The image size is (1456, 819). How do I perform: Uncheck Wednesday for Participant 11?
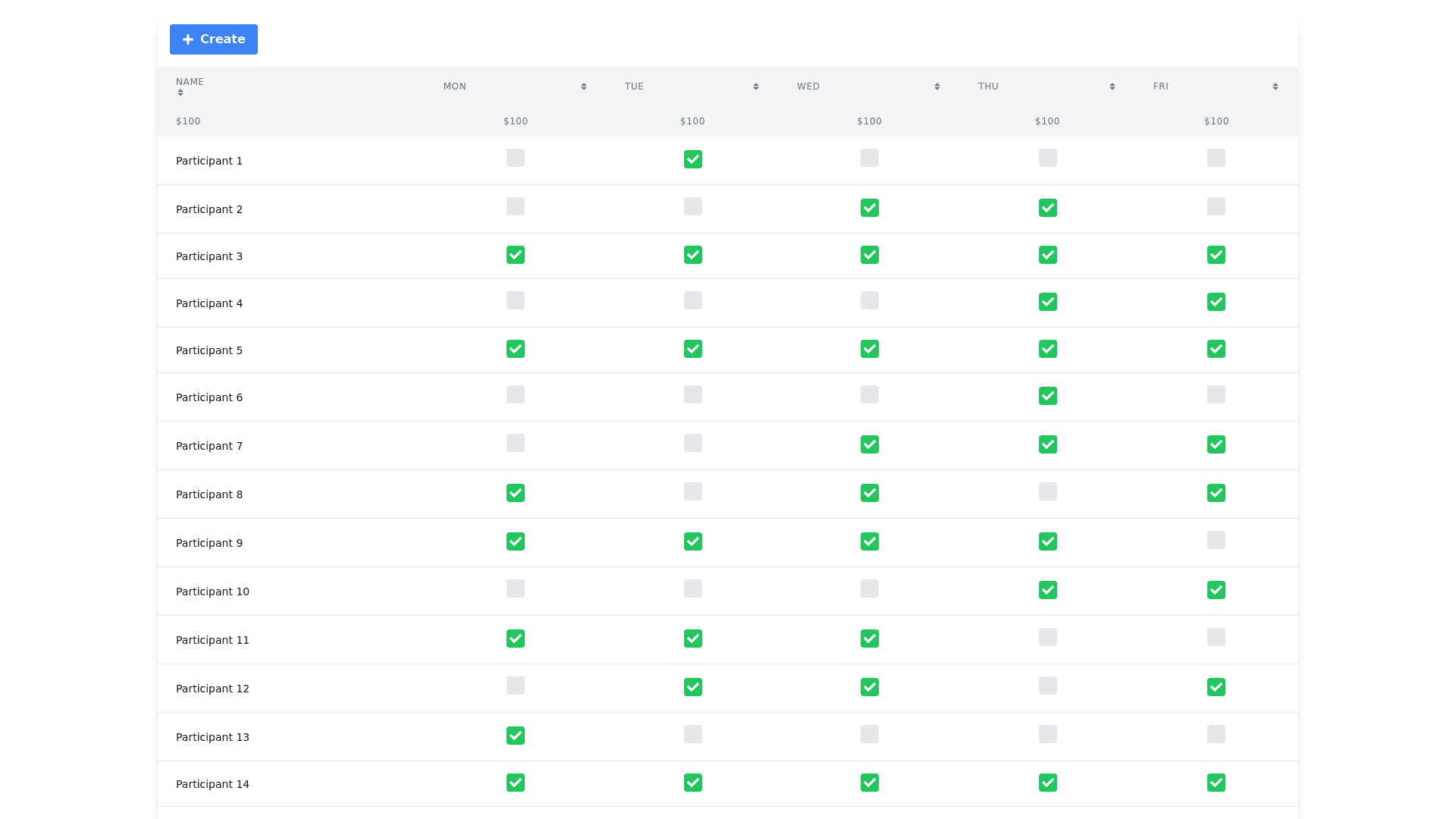point(870,639)
